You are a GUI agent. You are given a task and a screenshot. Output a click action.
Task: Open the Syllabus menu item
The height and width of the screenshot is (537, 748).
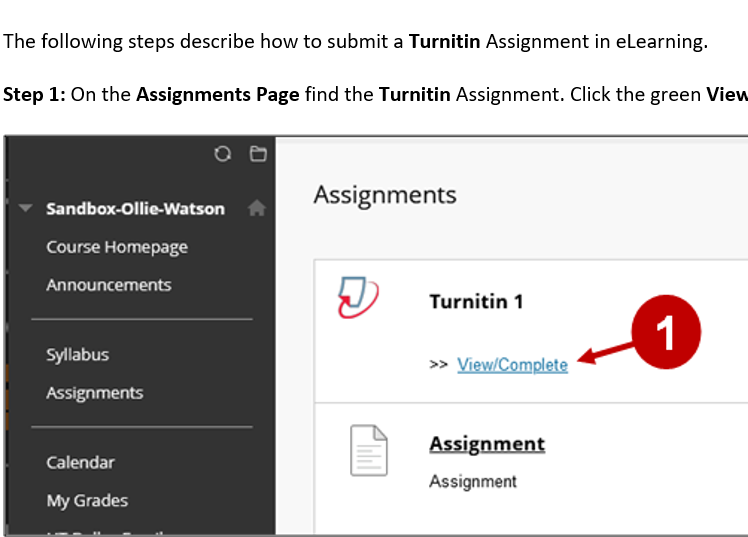click(x=77, y=355)
